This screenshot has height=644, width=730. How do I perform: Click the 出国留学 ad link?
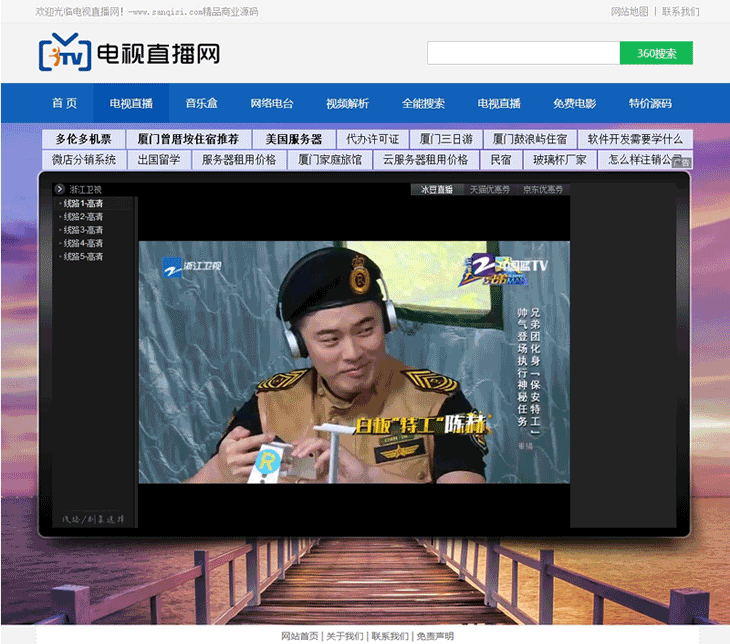159,160
